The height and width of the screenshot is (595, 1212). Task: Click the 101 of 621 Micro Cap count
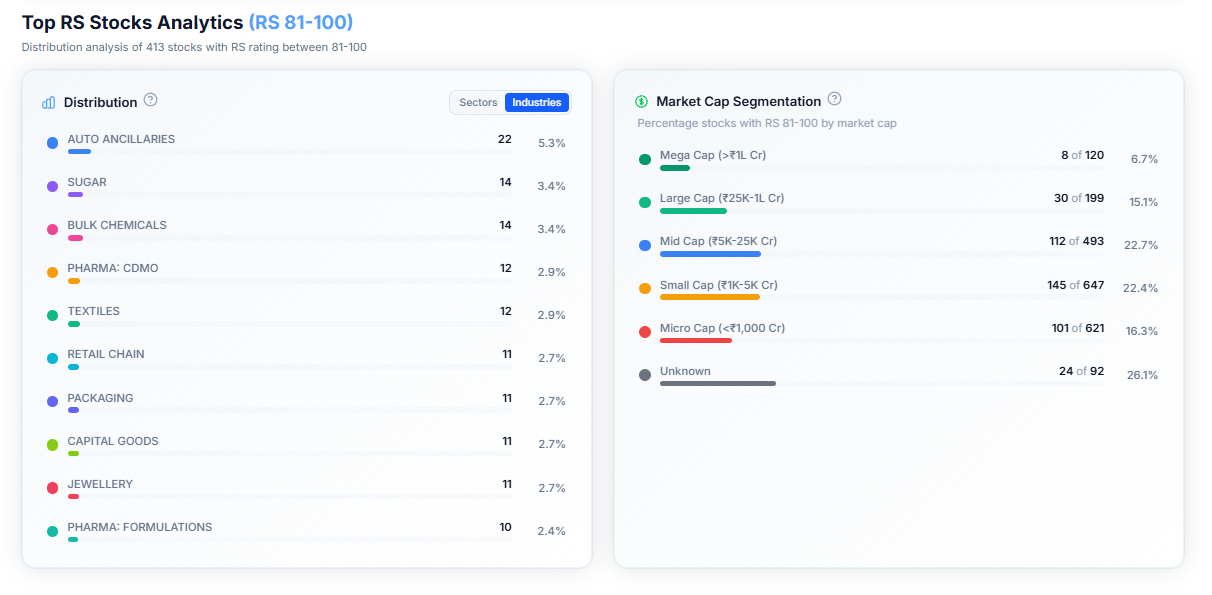1078,328
